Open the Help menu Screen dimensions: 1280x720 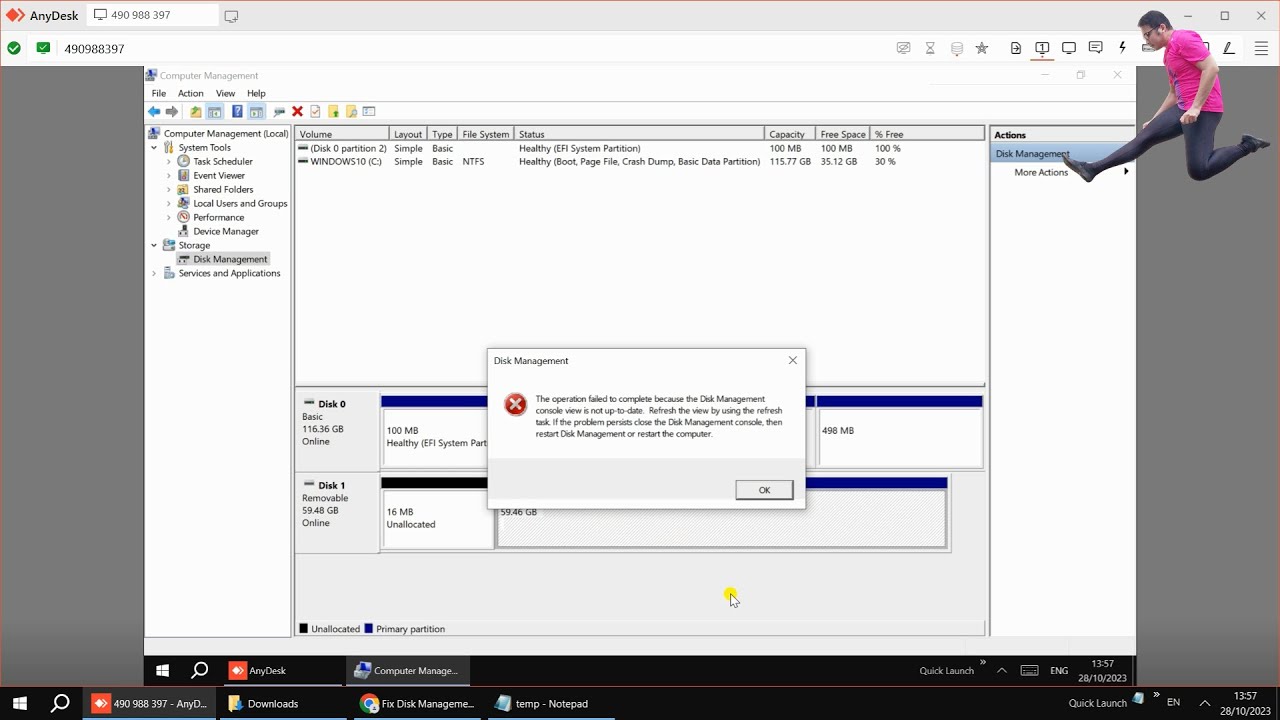tap(256, 93)
